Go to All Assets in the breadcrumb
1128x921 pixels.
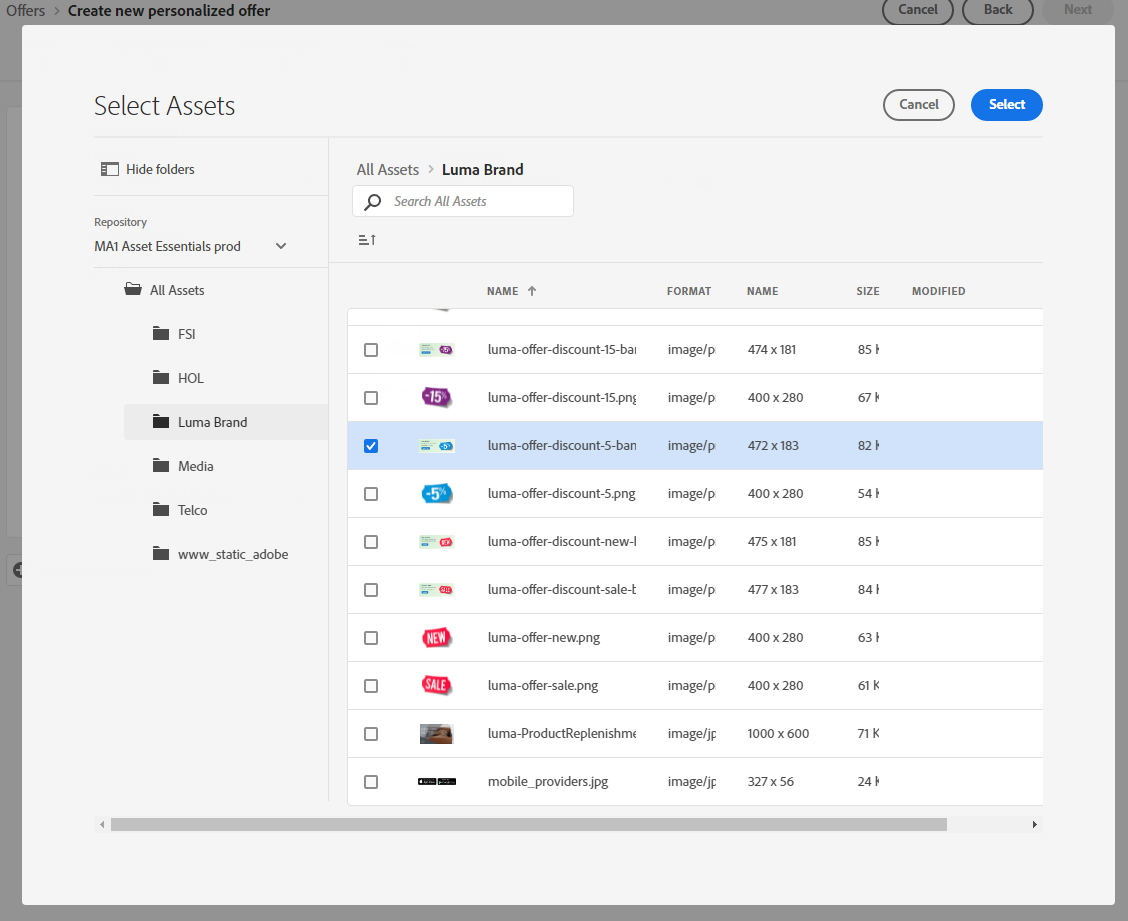point(388,170)
